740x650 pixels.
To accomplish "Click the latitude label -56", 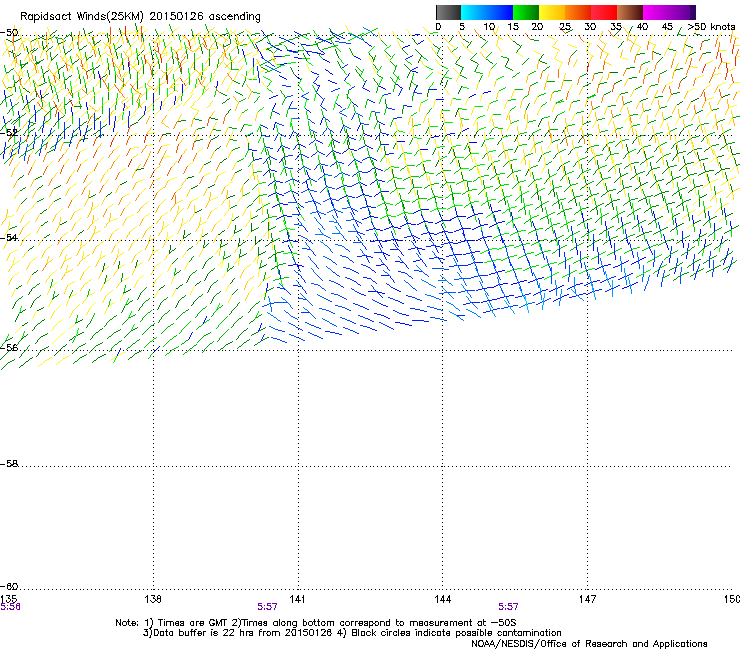I will click(9, 347).
